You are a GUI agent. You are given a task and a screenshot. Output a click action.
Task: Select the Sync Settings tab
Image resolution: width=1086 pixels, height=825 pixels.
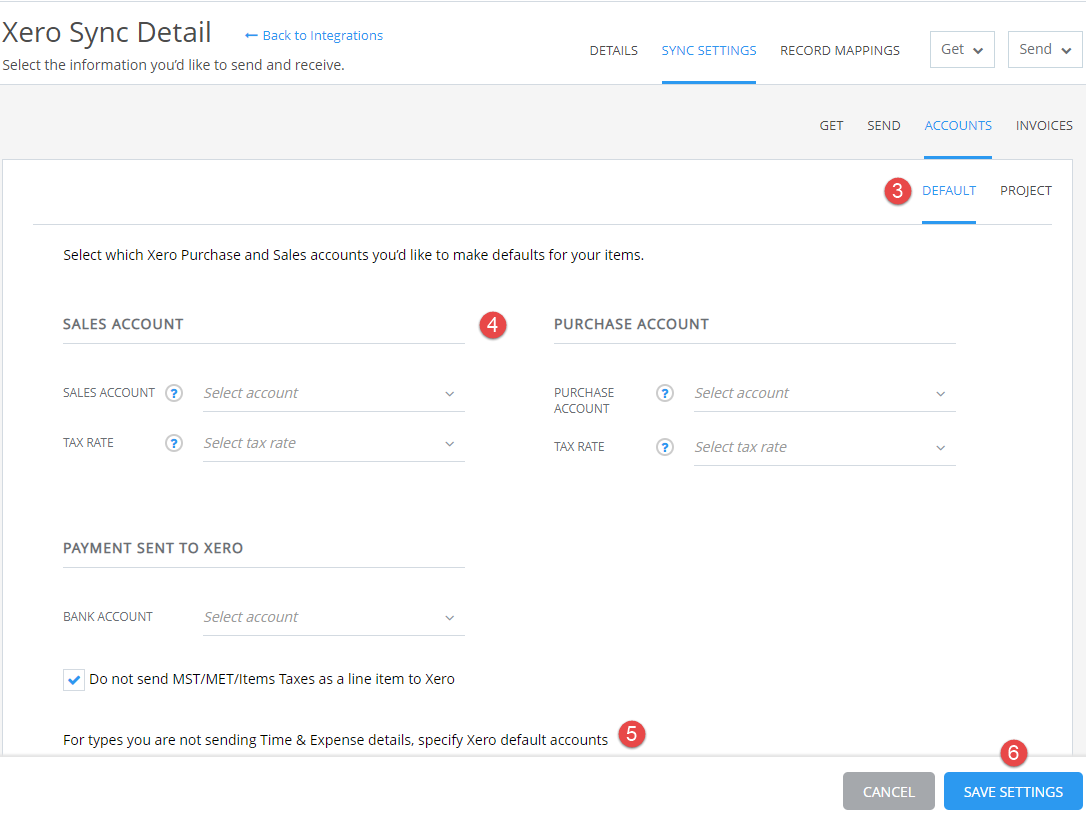(x=709, y=51)
